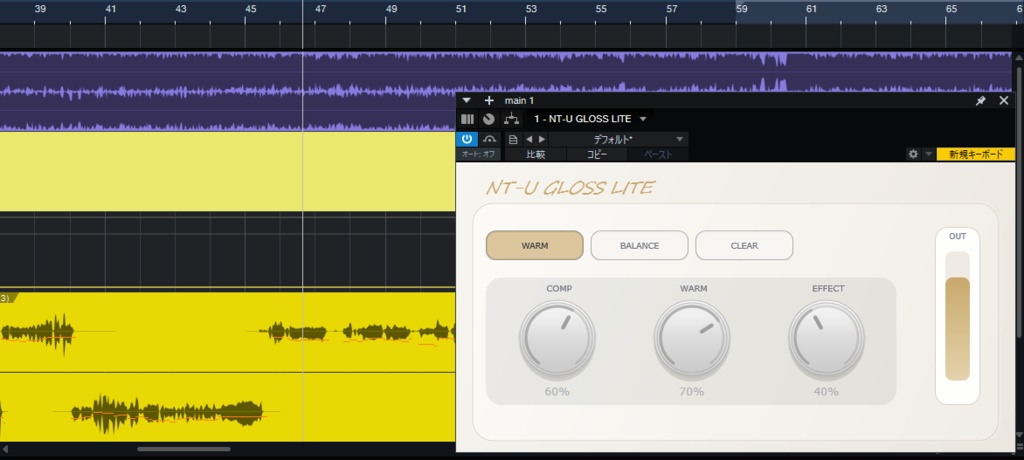Click the left scroll arrow of arrangement
The width and height of the screenshot is (1024, 460).
click(x=5, y=449)
